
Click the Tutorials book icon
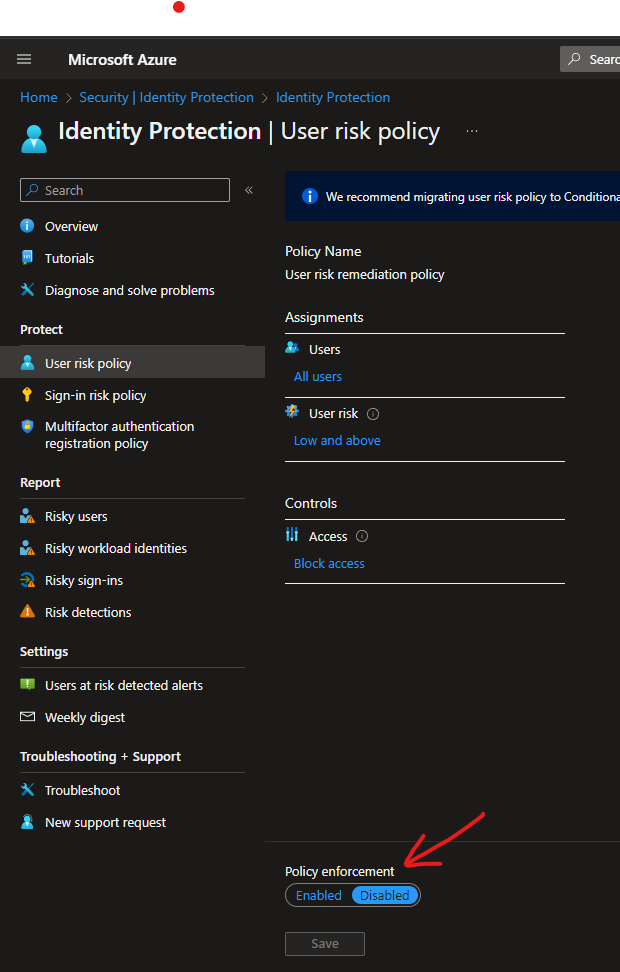tap(27, 258)
